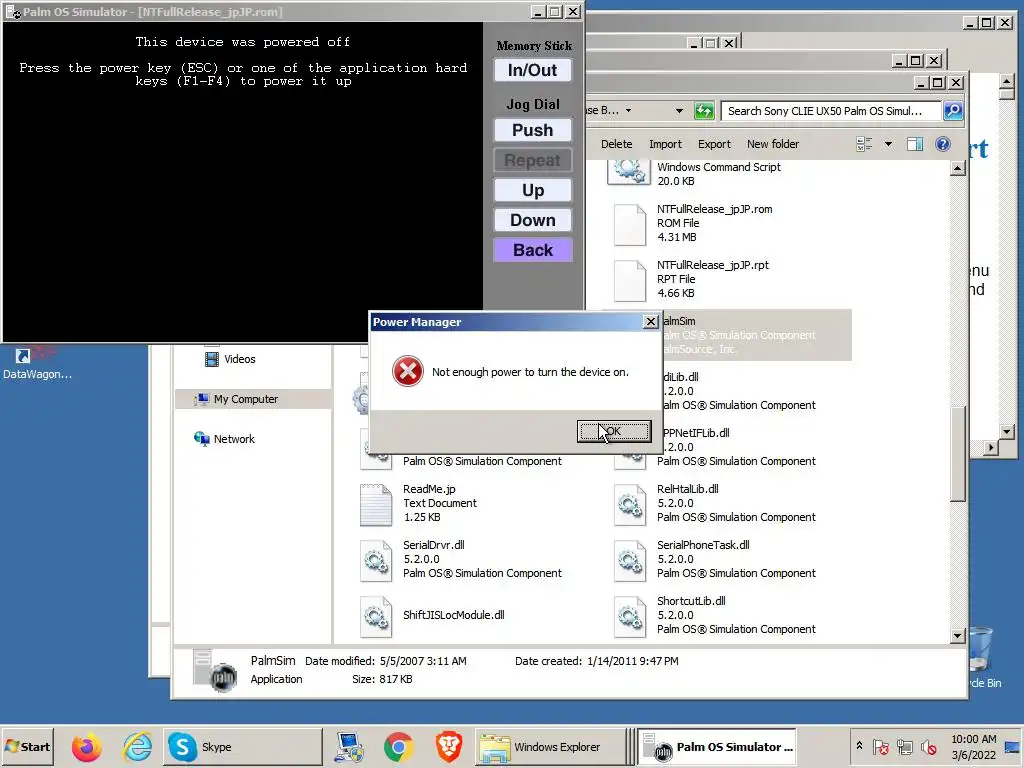This screenshot has height=768, width=1024.
Task: Open the DataWagon desktop shortcut
Action: pos(37,363)
